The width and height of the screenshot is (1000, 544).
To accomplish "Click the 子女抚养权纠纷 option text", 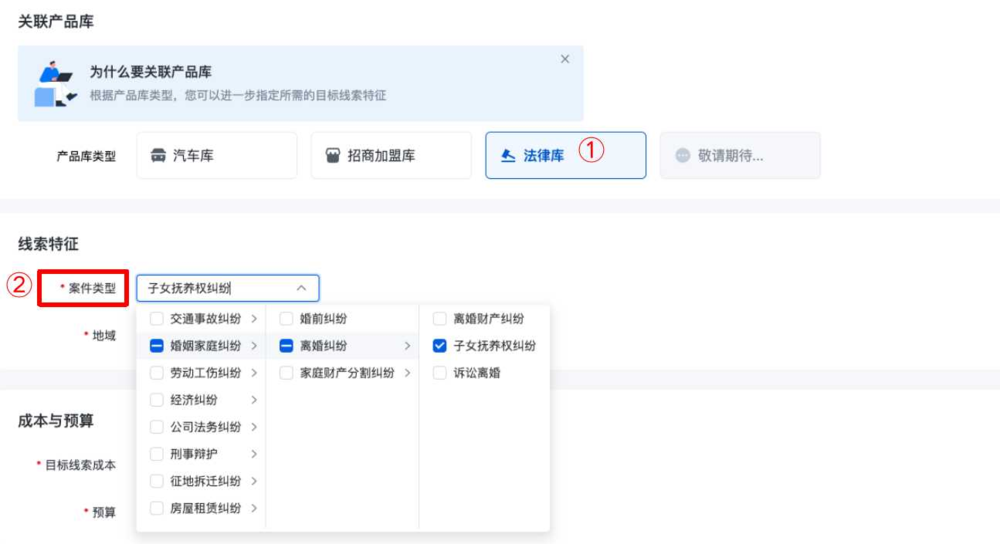I will pos(494,346).
